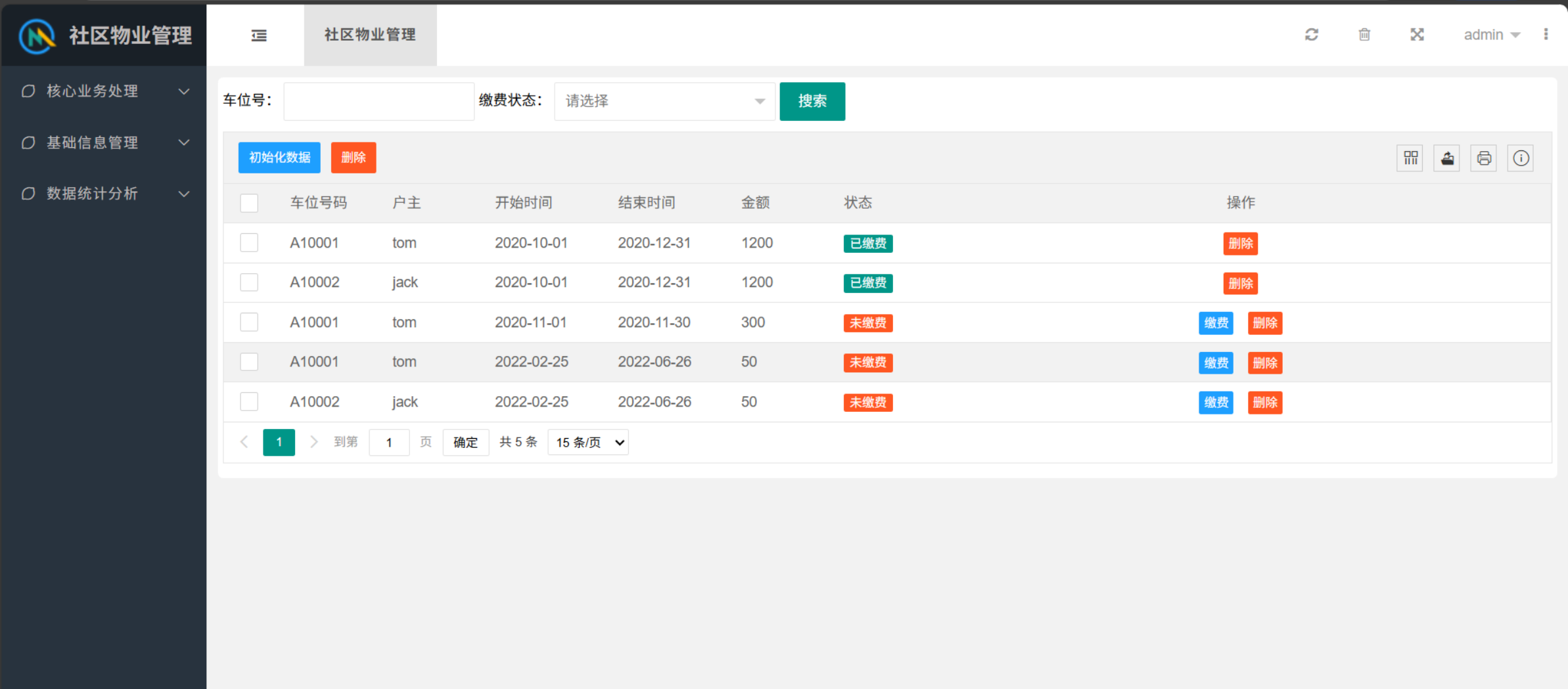Check the row A10002 jack 2022-02-25
Screen dimensions: 1568x689
tap(249, 402)
